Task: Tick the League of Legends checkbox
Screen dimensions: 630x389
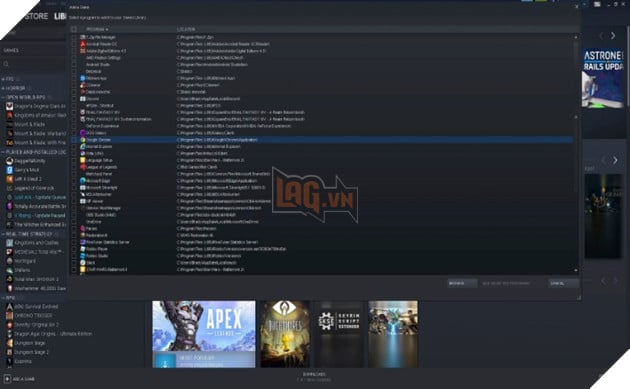Action: 74,167
